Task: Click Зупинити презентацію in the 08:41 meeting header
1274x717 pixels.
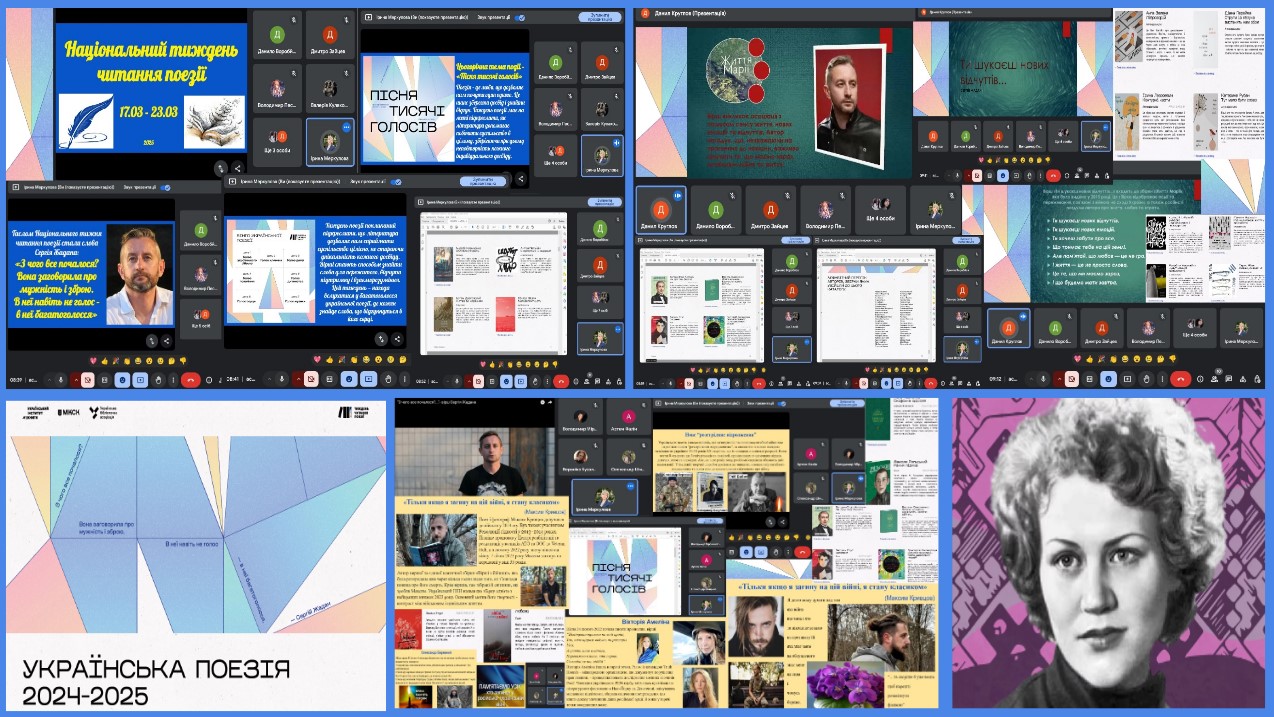Action: pos(483,181)
